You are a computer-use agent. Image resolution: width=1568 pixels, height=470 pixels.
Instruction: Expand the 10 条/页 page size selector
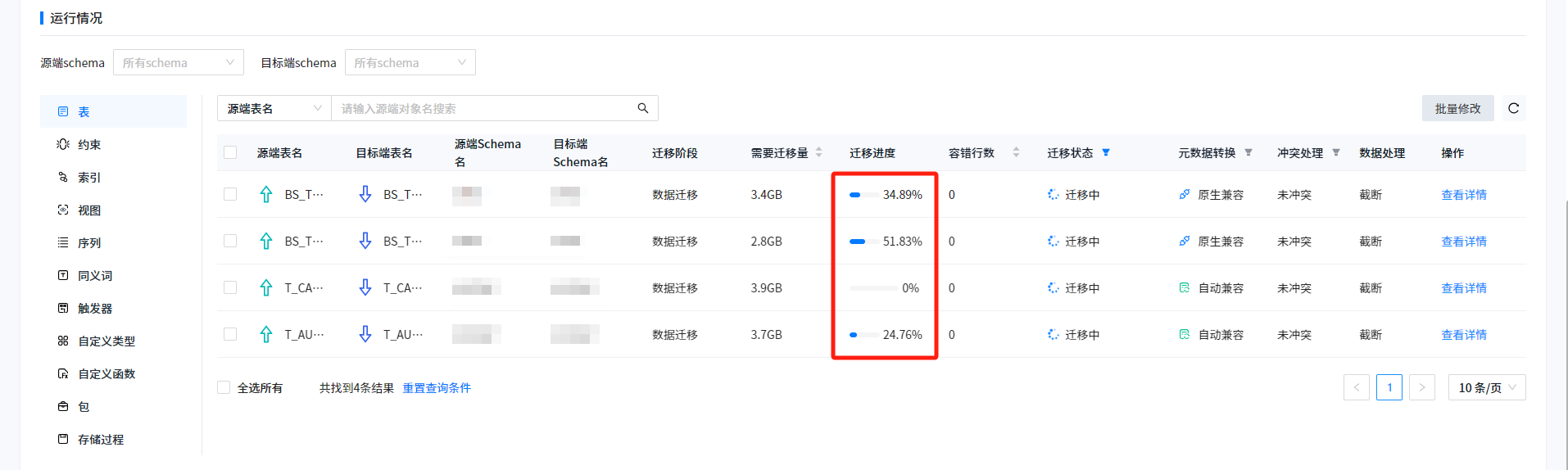(1486, 387)
